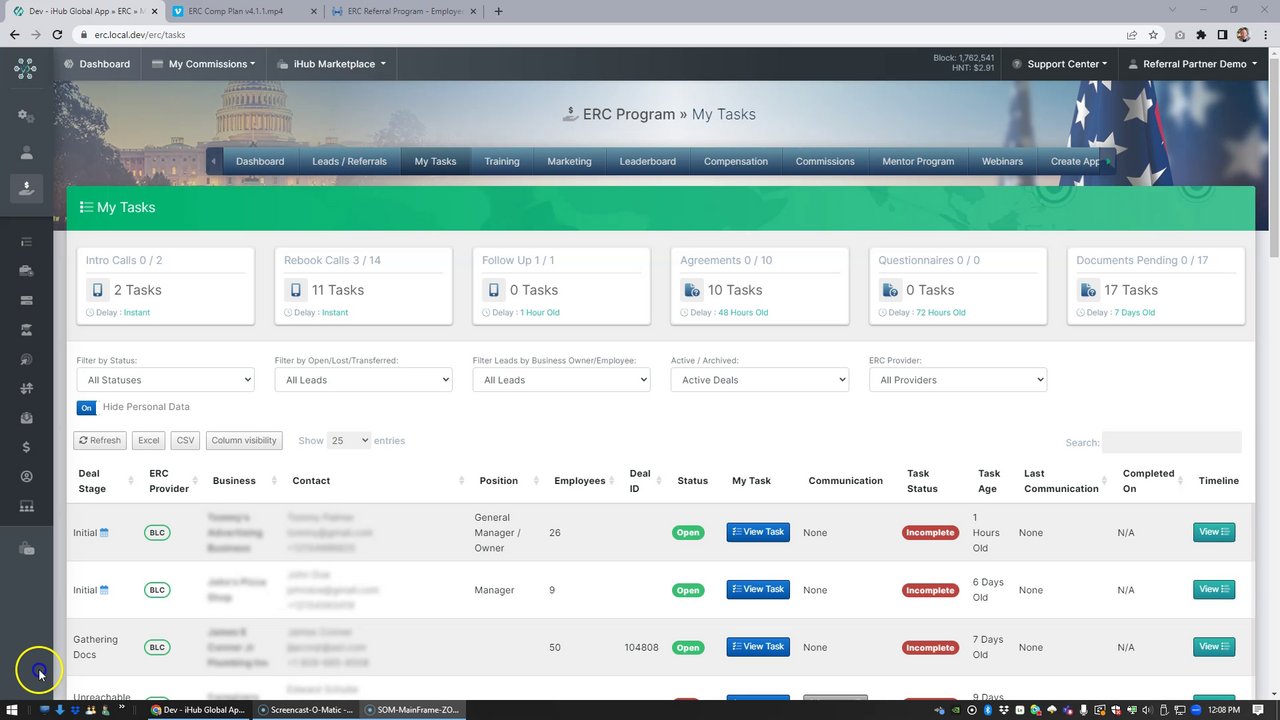This screenshot has height=720, width=1280.
Task: Open the Compensation tab
Action: (x=736, y=161)
